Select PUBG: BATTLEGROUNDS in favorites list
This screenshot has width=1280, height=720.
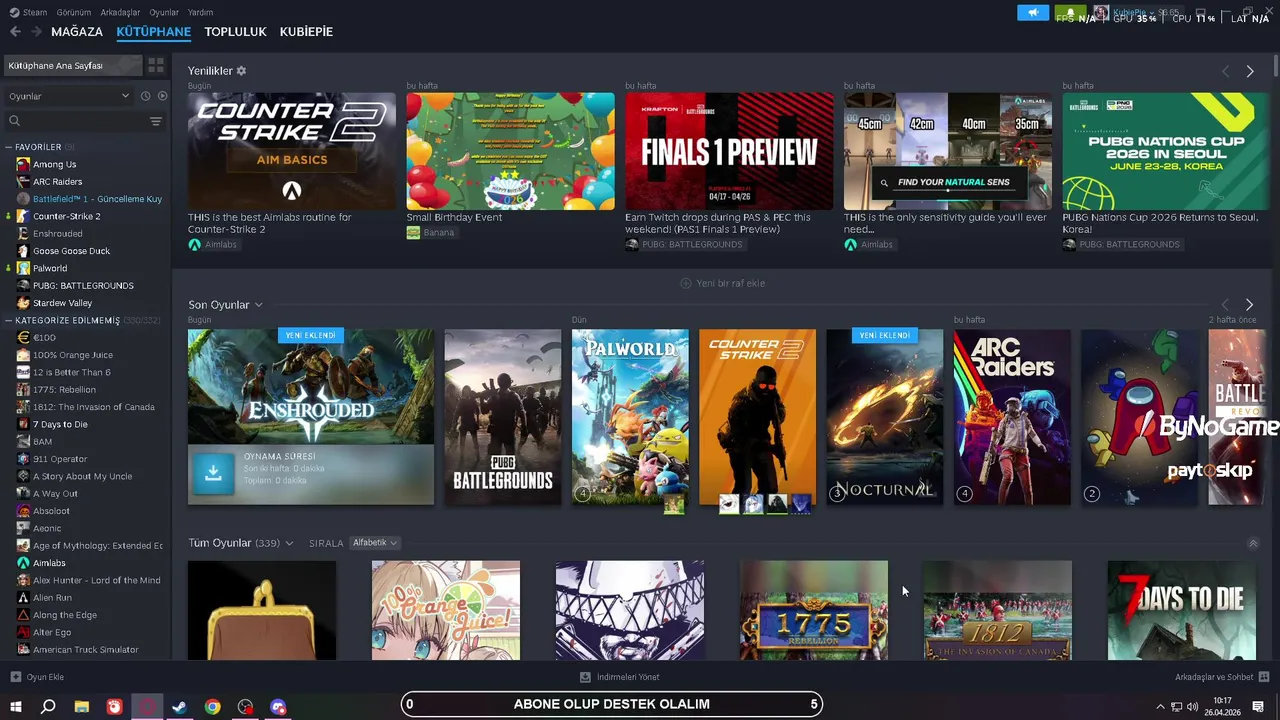point(83,285)
